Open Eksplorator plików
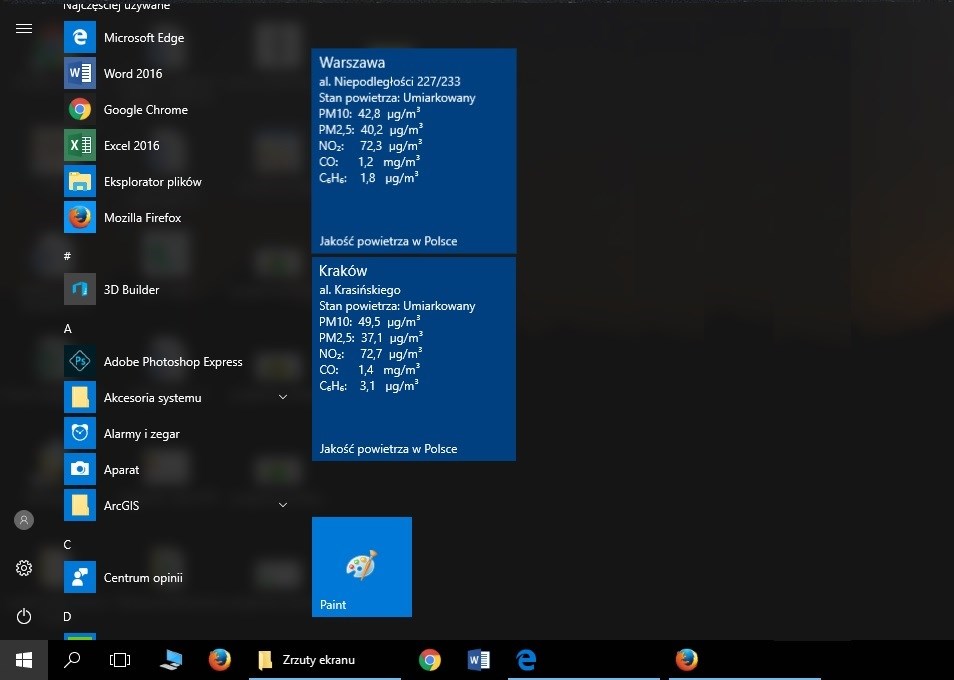Viewport: 954px width, 680px height. pos(176,181)
